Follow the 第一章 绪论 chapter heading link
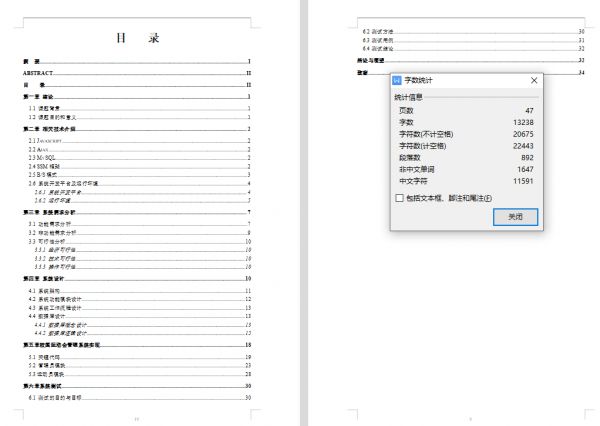The height and width of the screenshot is (426, 600). (42, 96)
